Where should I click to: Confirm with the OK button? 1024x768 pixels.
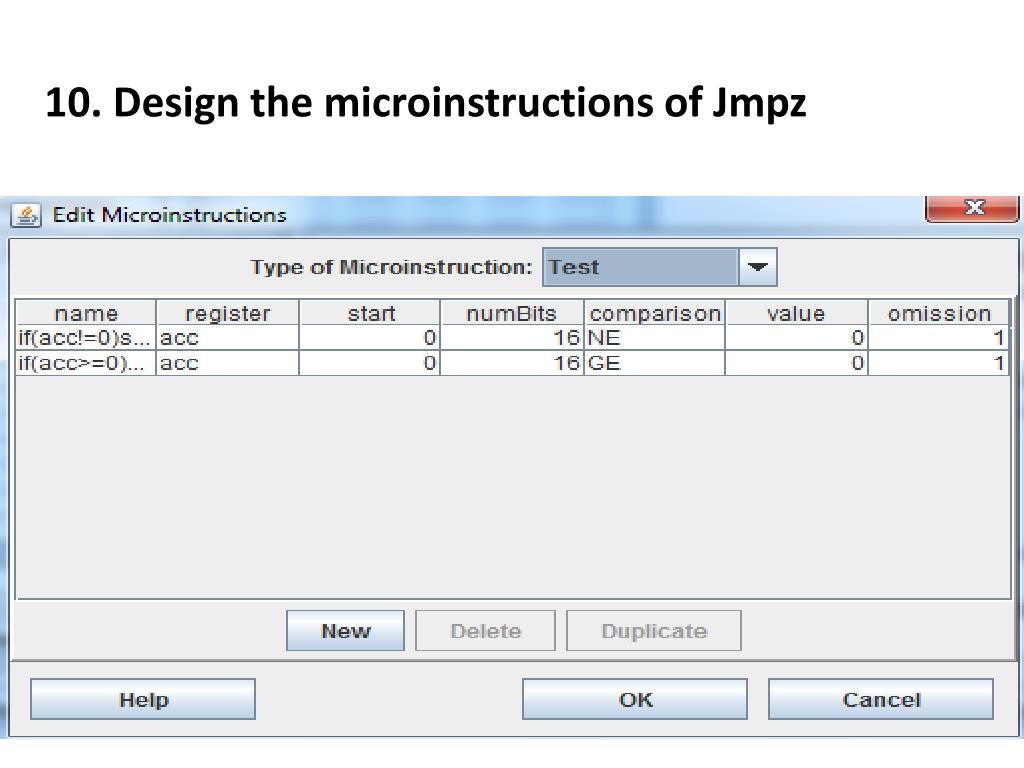pyautogui.click(x=635, y=699)
